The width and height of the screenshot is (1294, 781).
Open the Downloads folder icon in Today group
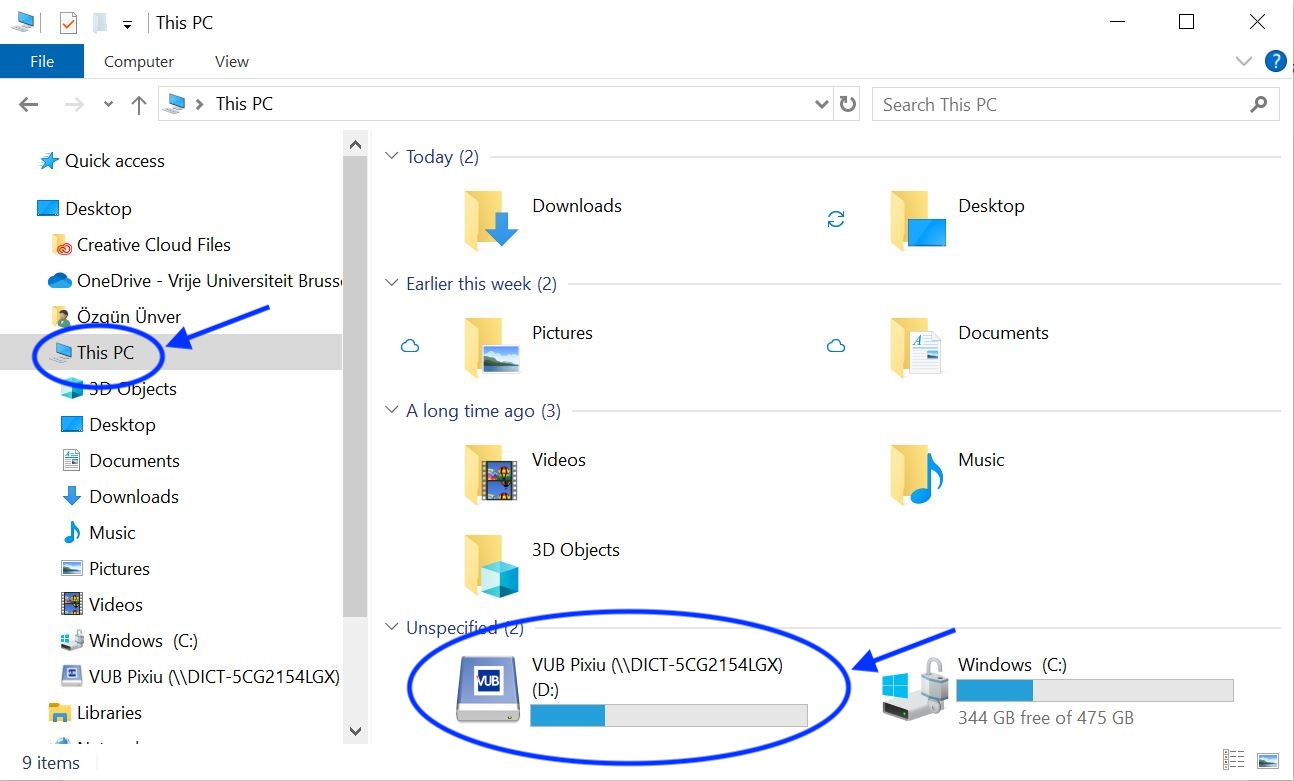pos(491,220)
